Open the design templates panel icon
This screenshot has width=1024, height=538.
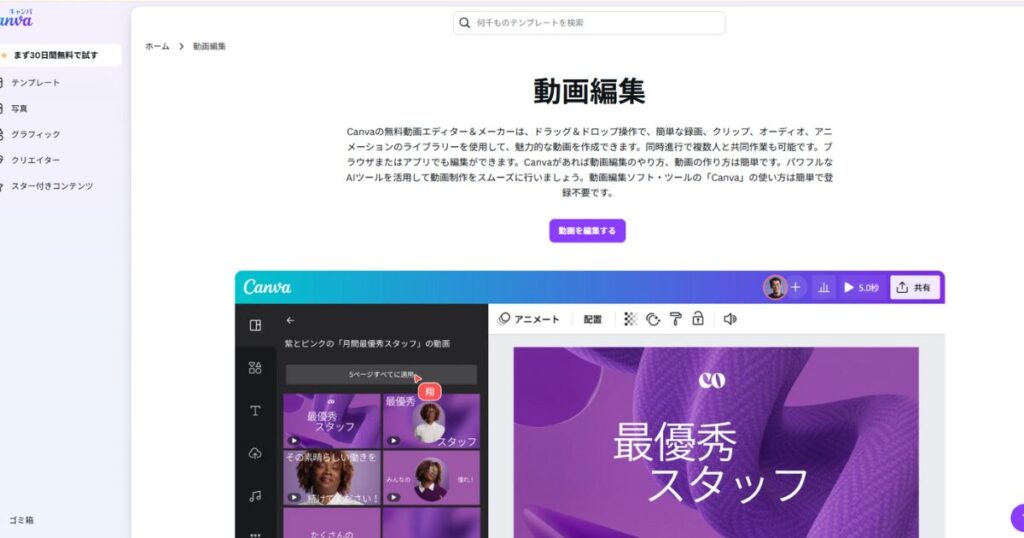pos(255,325)
